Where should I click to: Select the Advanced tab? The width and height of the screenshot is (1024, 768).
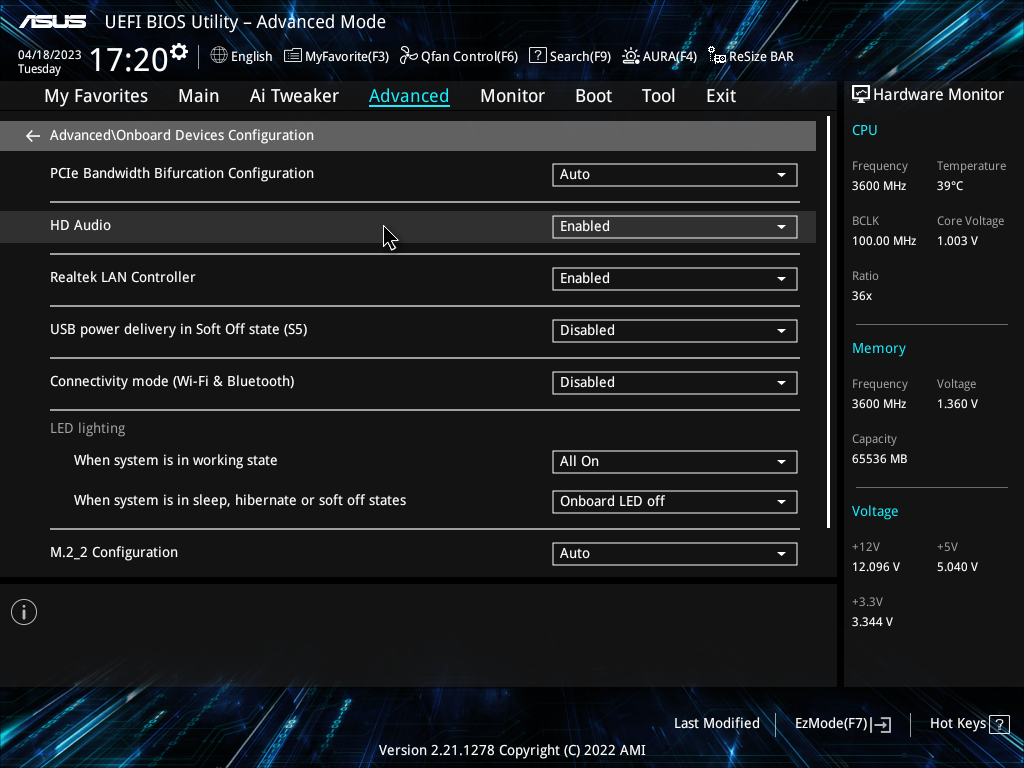tap(409, 96)
